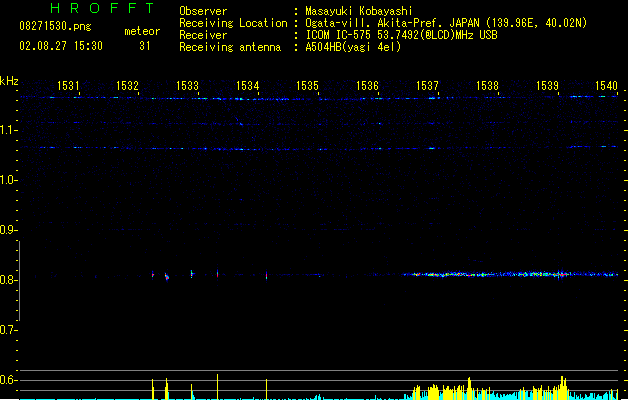Click the HROFFT title text
The height and width of the screenshot is (400, 629).
[103, 8]
